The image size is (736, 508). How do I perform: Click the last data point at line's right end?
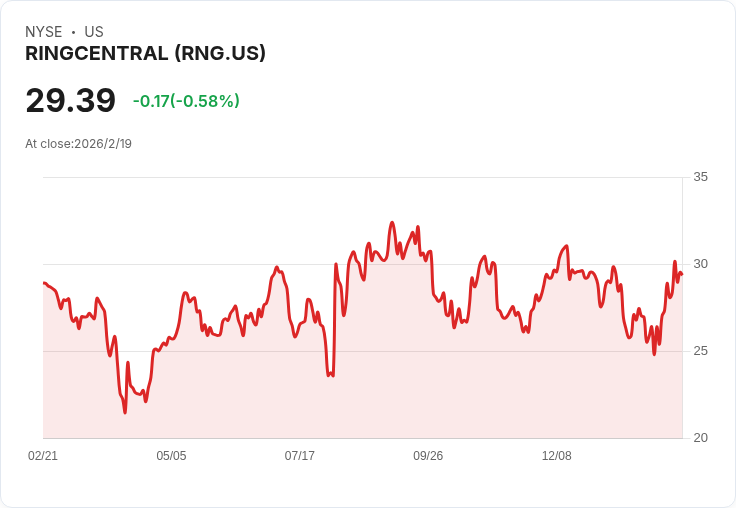coord(681,274)
